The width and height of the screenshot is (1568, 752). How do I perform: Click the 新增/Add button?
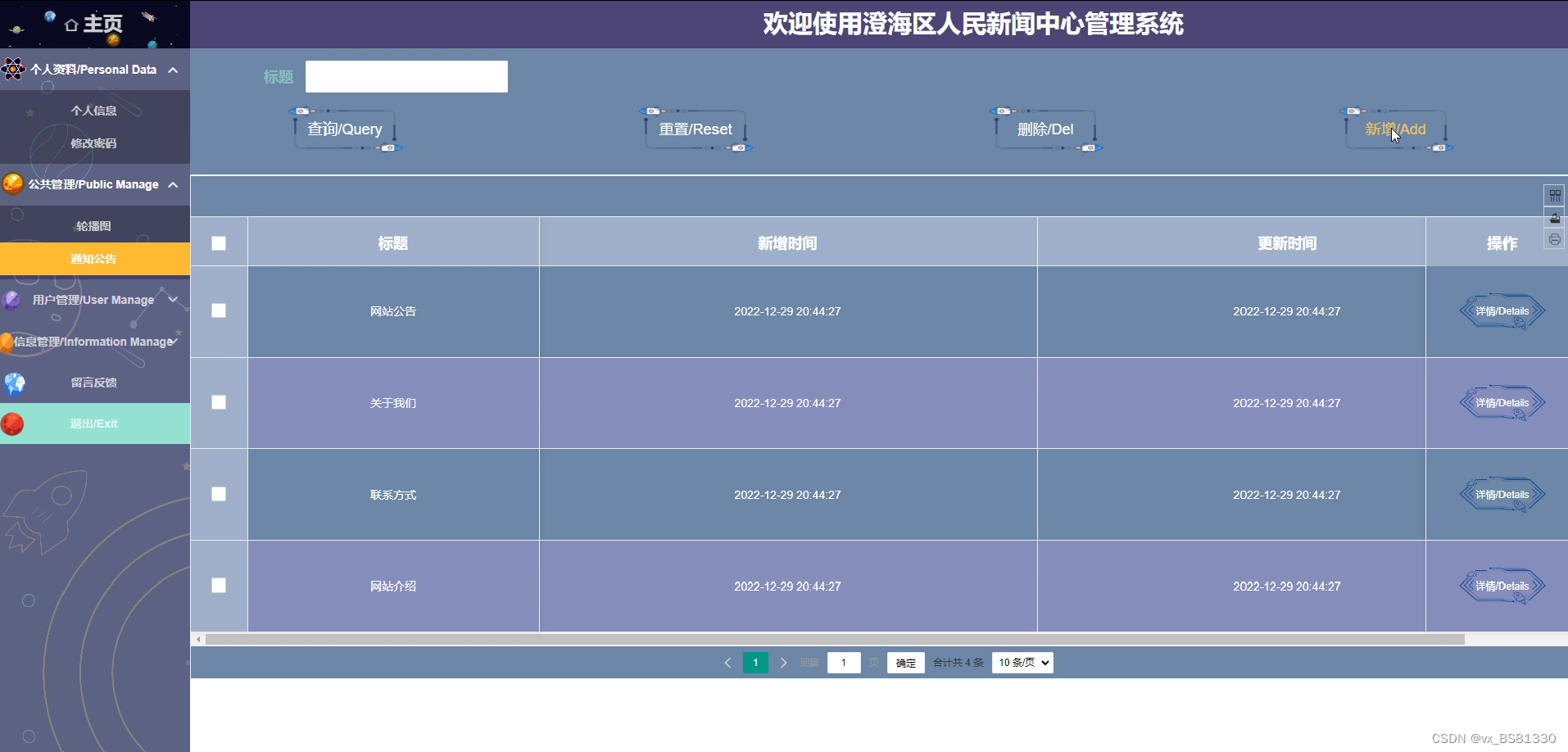[1396, 129]
